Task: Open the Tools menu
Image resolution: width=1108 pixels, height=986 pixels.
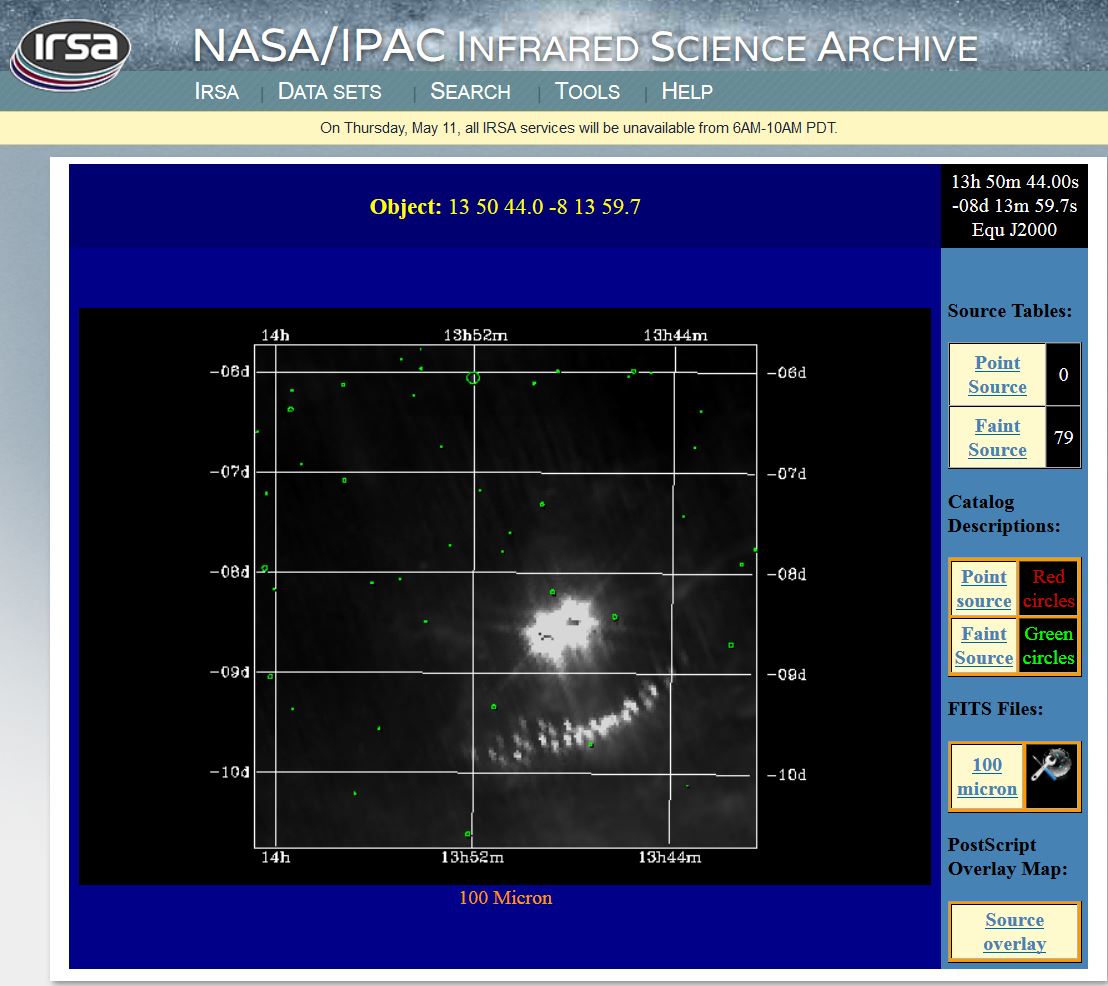Action: point(587,91)
